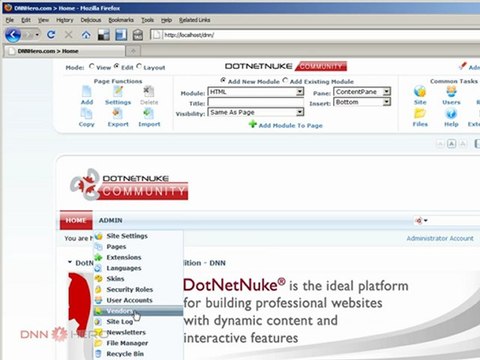Click the Copy page icon
Viewport: 480px width, 360px height.
[x=87, y=114]
